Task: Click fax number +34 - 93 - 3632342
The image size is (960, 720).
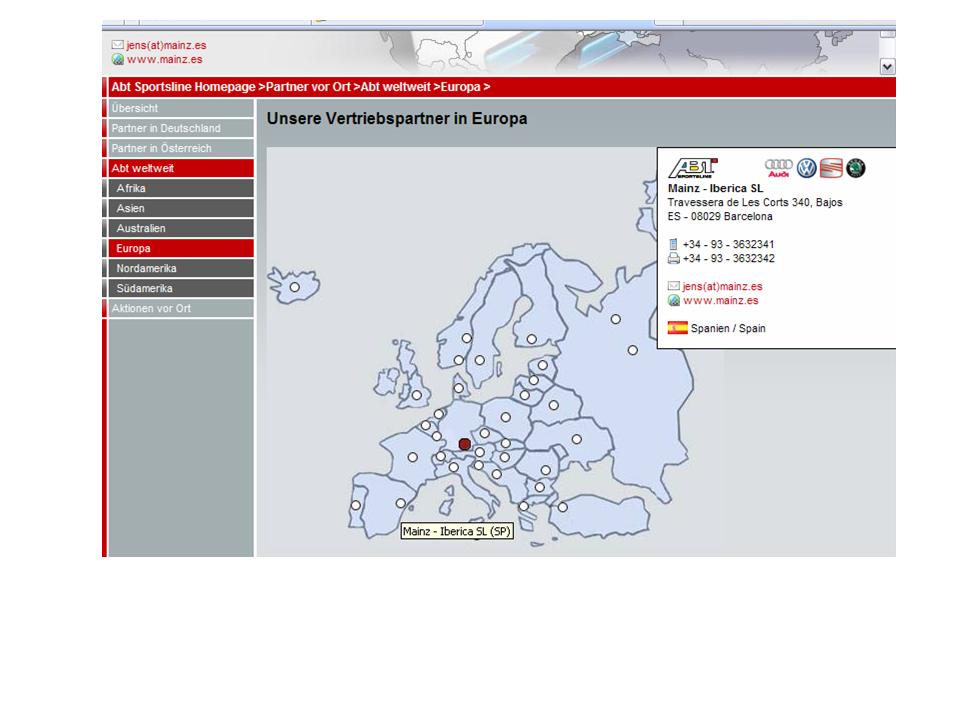Action: click(729, 258)
